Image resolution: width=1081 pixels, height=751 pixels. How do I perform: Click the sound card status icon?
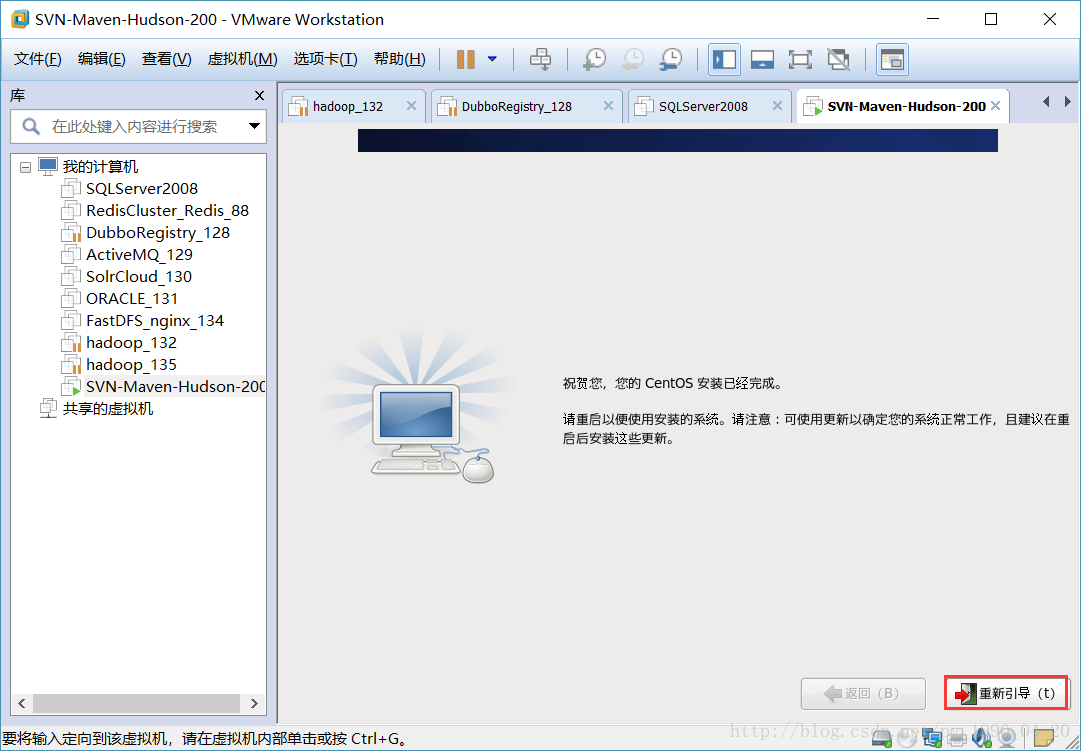pyautogui.click(x=982, y=739)
